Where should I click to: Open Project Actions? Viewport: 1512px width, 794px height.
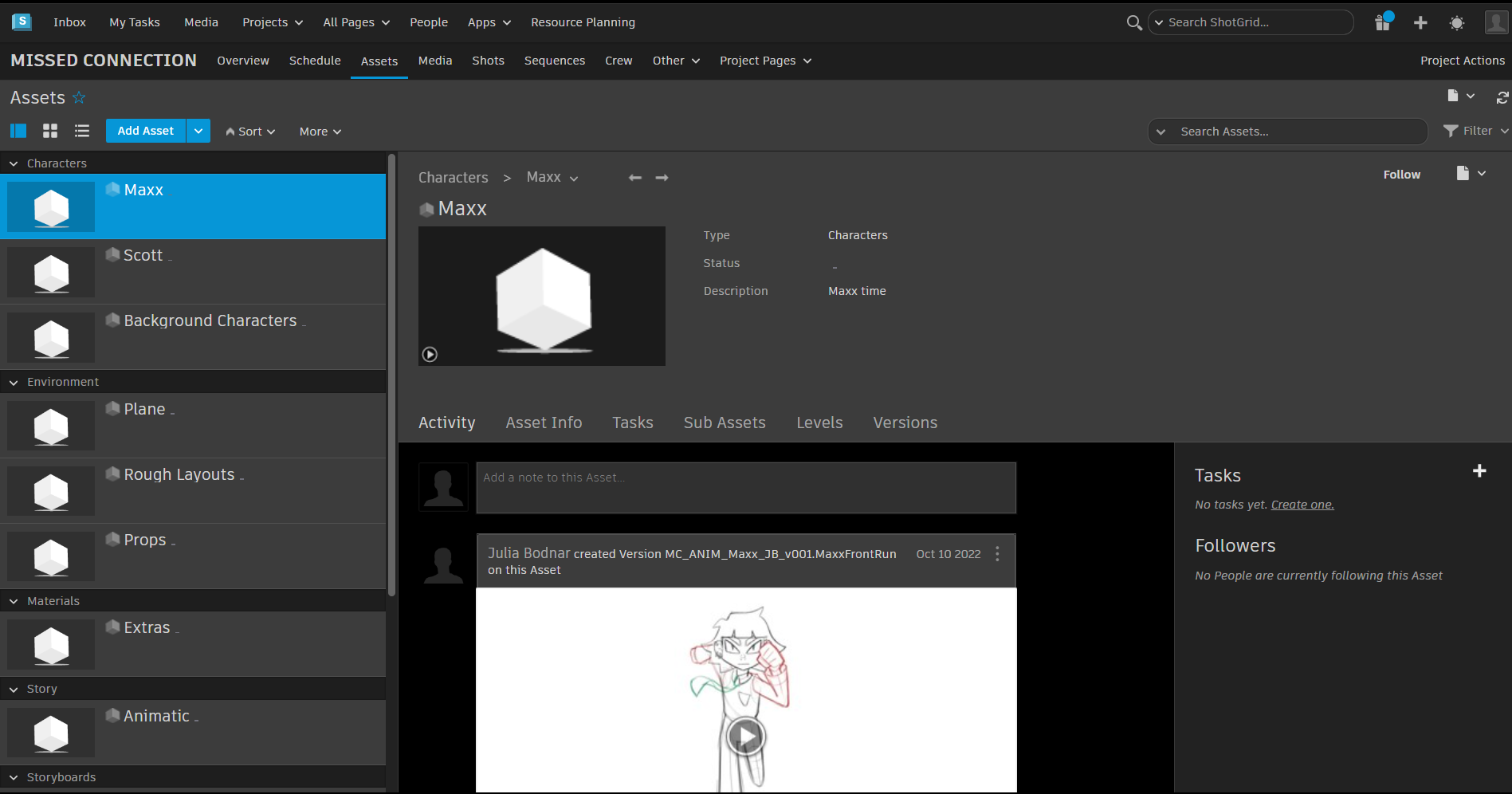[1463, 61]
